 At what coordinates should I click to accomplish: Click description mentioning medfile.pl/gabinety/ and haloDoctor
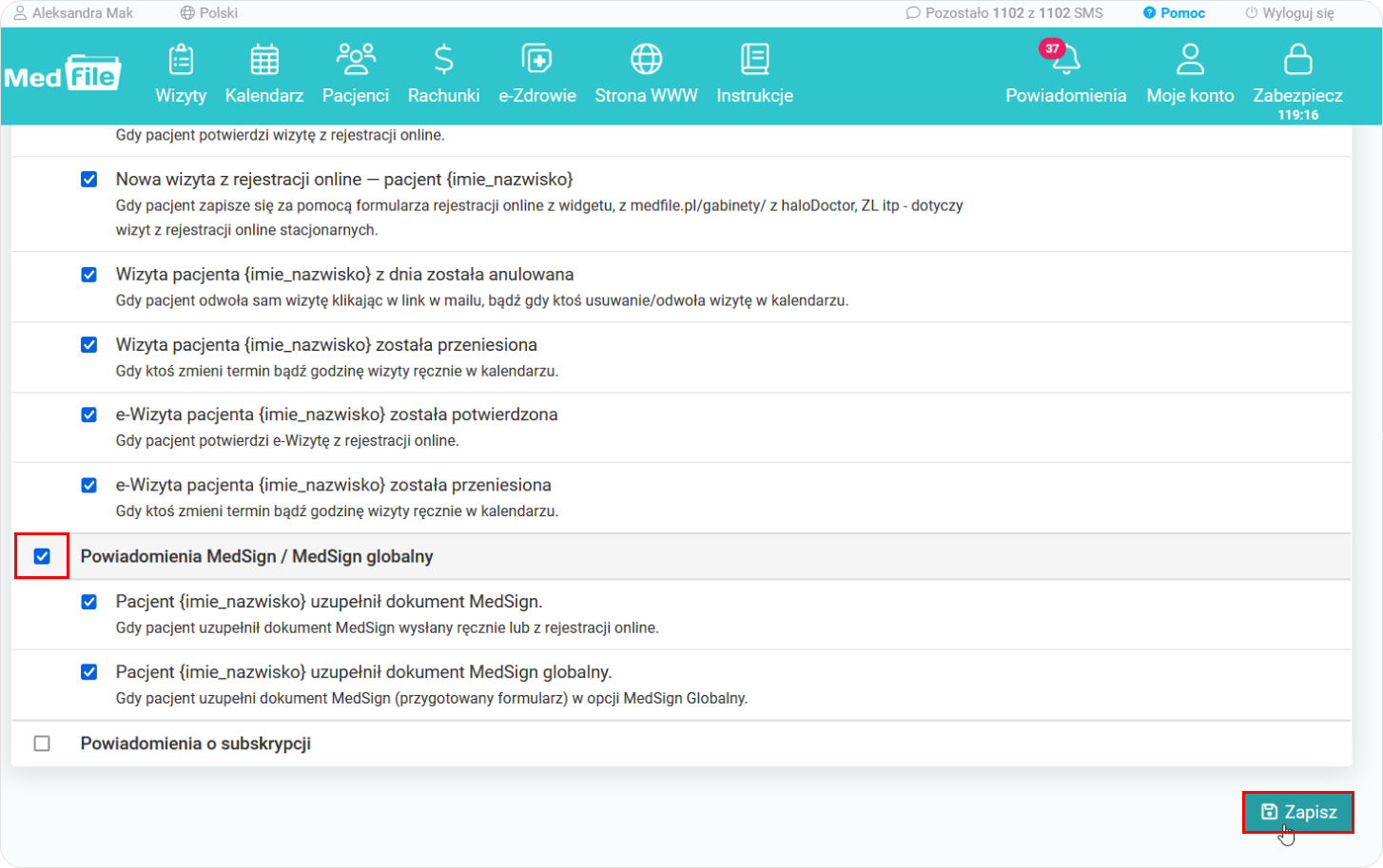539,218
